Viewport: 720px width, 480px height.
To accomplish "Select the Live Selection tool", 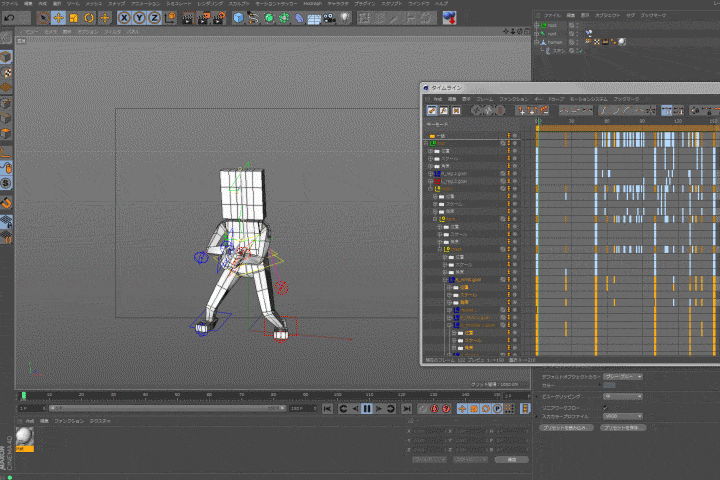I will (43, 18).
